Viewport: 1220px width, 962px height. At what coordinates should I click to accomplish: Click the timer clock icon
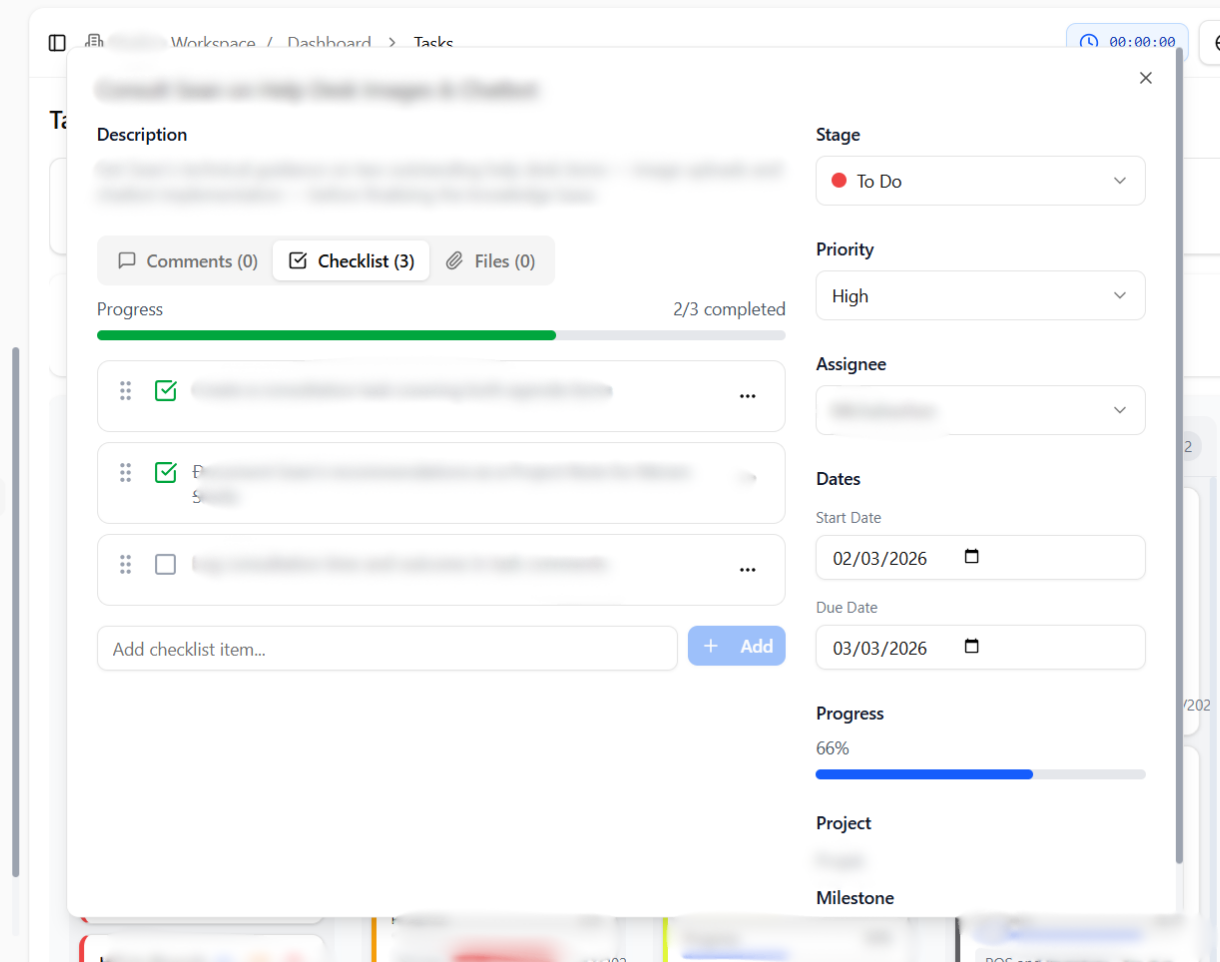tap(1088, 43)
